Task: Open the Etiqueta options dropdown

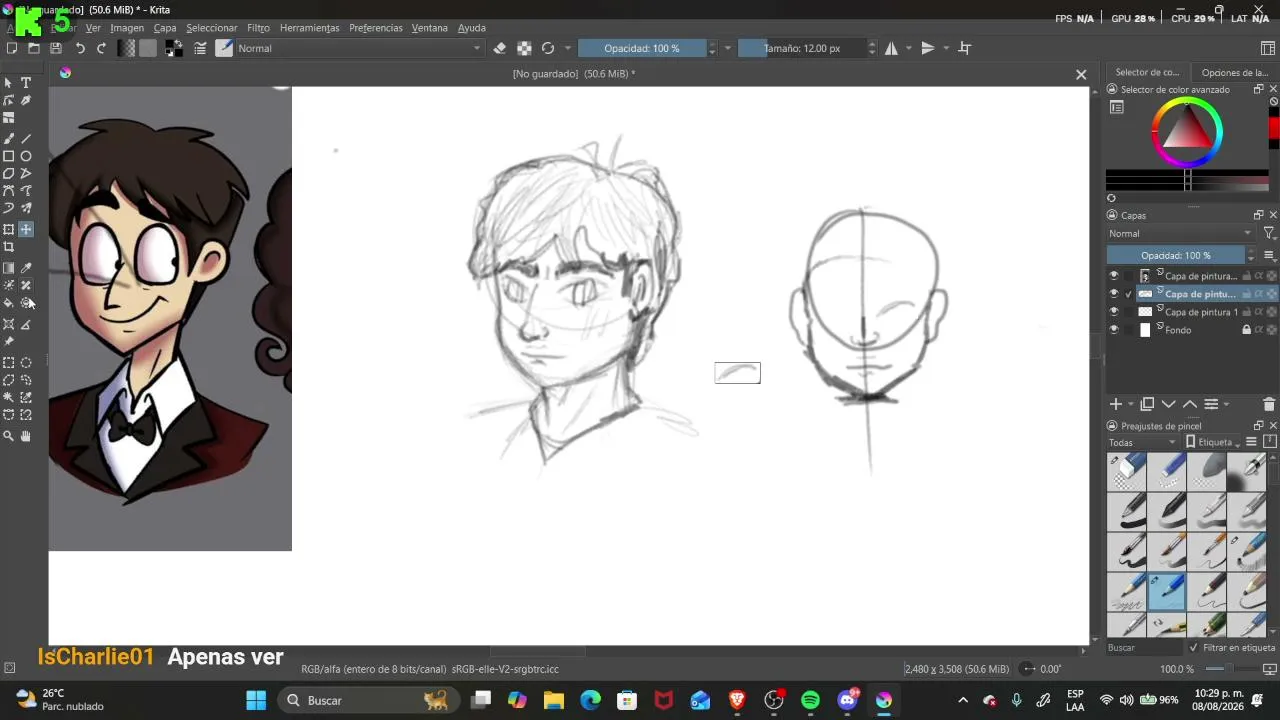Action: coord(1213,442)
